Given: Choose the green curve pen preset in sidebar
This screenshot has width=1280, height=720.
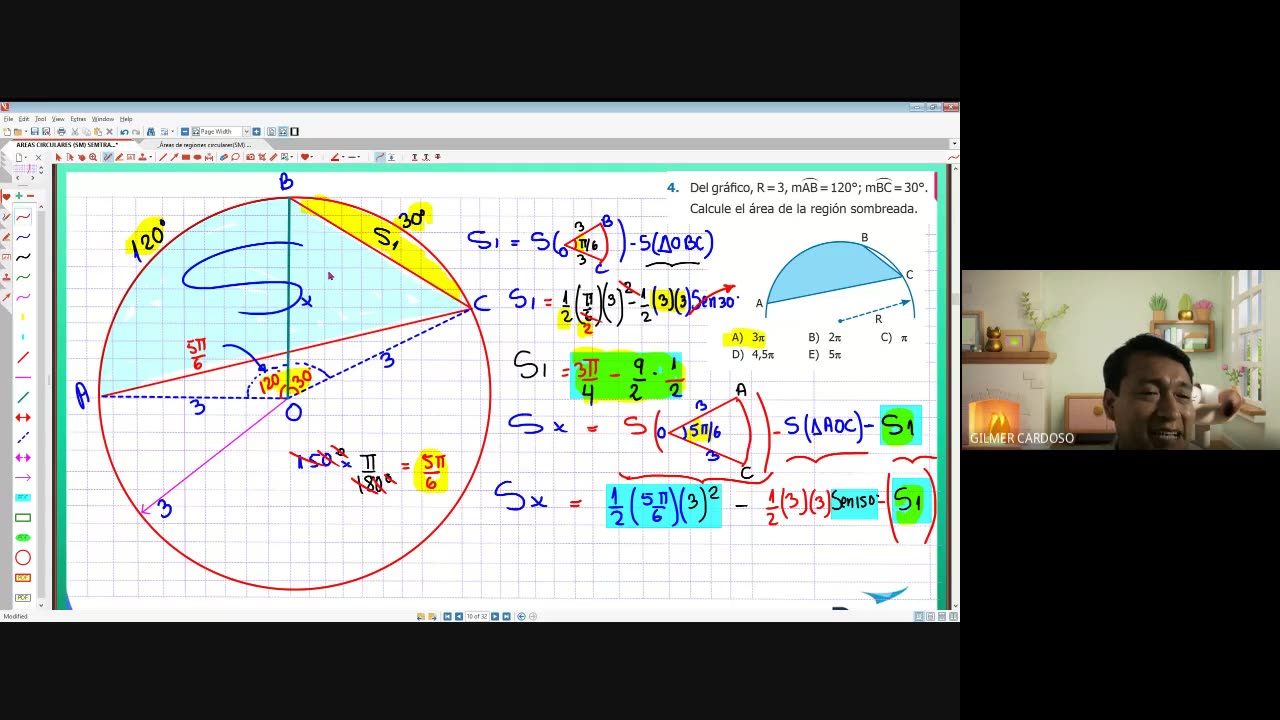Looking at the screenshot, I should 23,277.
